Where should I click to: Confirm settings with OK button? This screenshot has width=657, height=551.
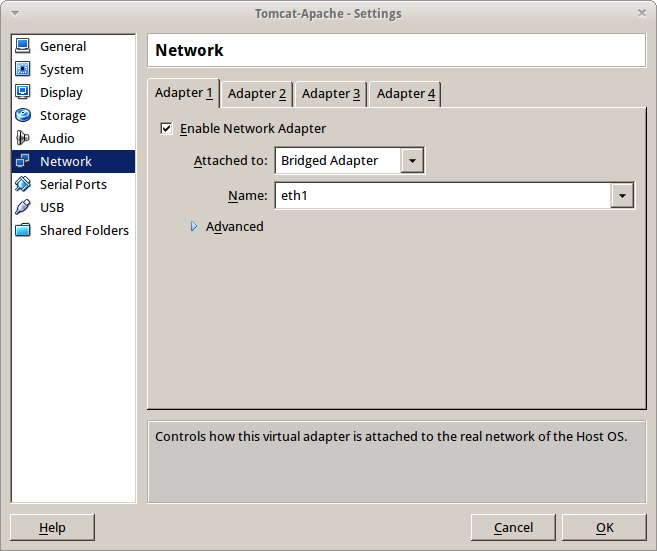(x=604, y=527)
